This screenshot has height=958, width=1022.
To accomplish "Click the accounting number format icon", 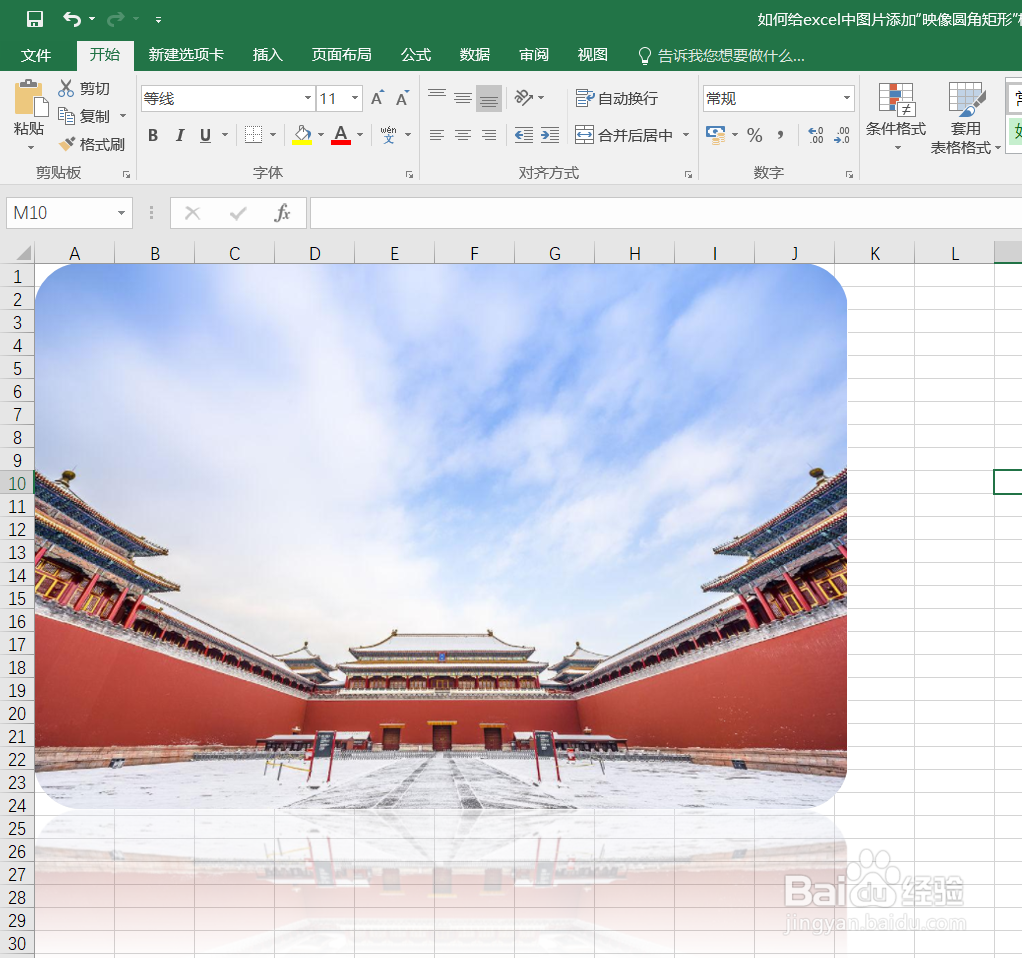I will [x=715, y=135].
